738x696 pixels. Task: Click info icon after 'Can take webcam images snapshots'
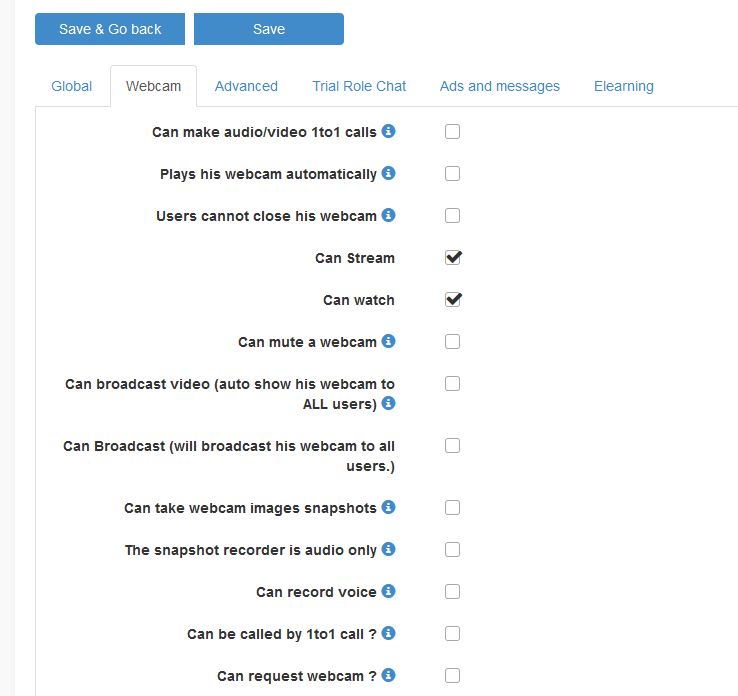click(x=389, y=507)
